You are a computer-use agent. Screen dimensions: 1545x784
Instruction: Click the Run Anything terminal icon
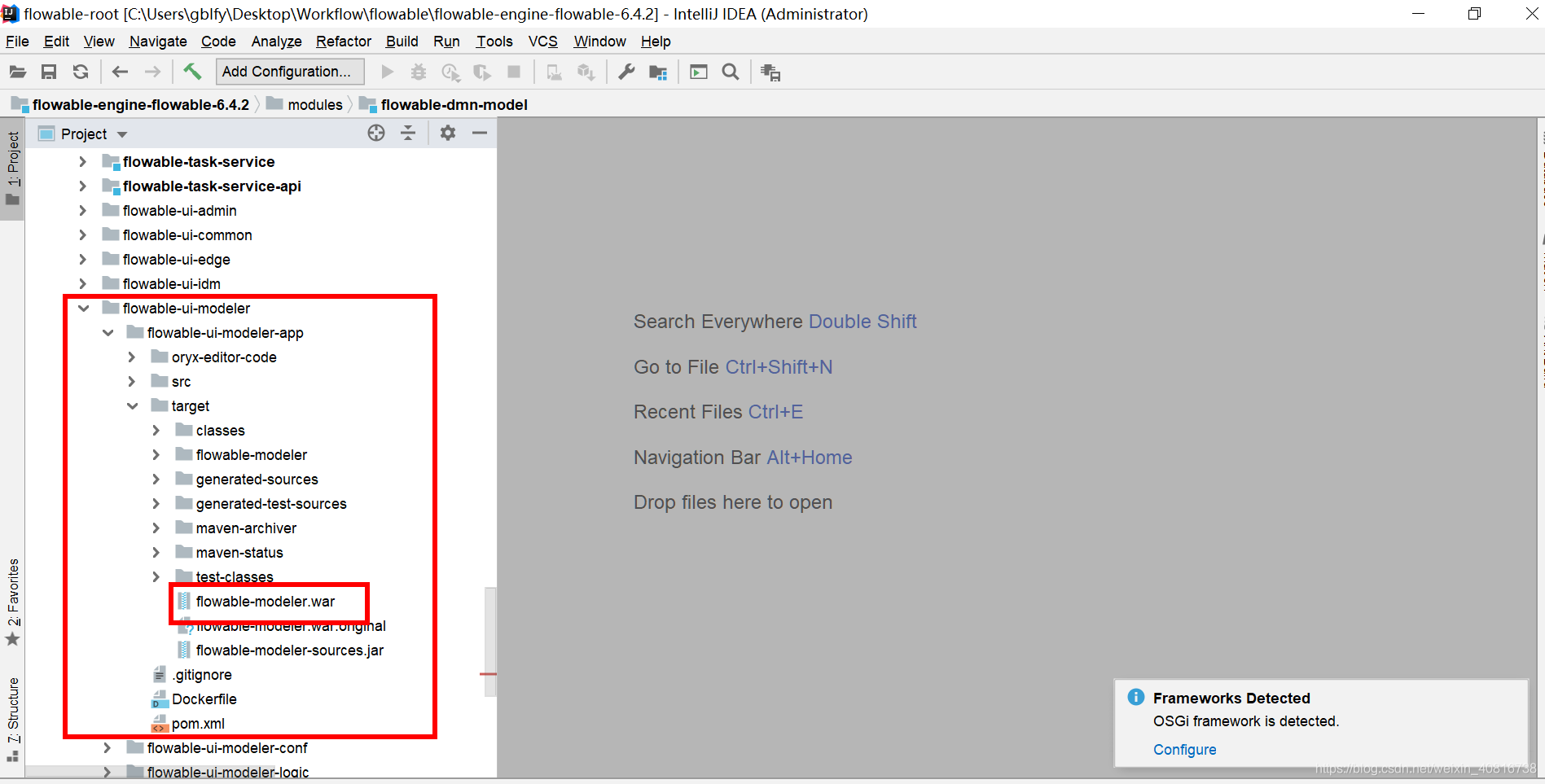699,72
